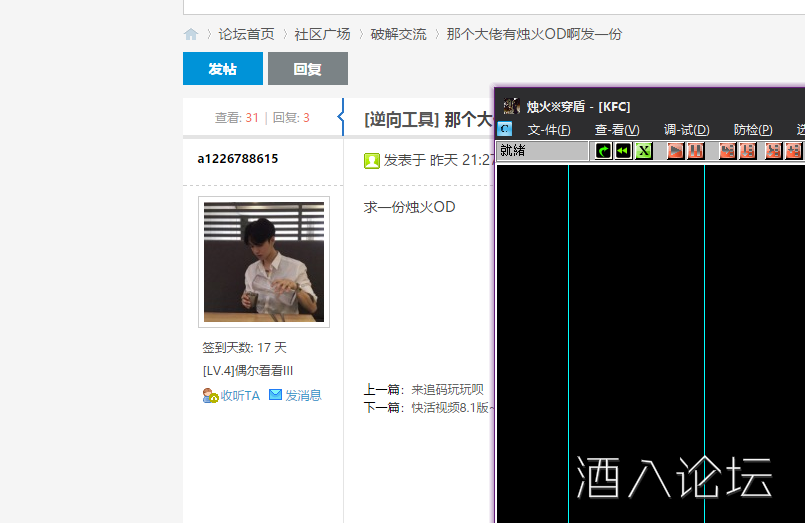Open the 破解交流 board link
The image size is (805, 523).
coord(398,34)
